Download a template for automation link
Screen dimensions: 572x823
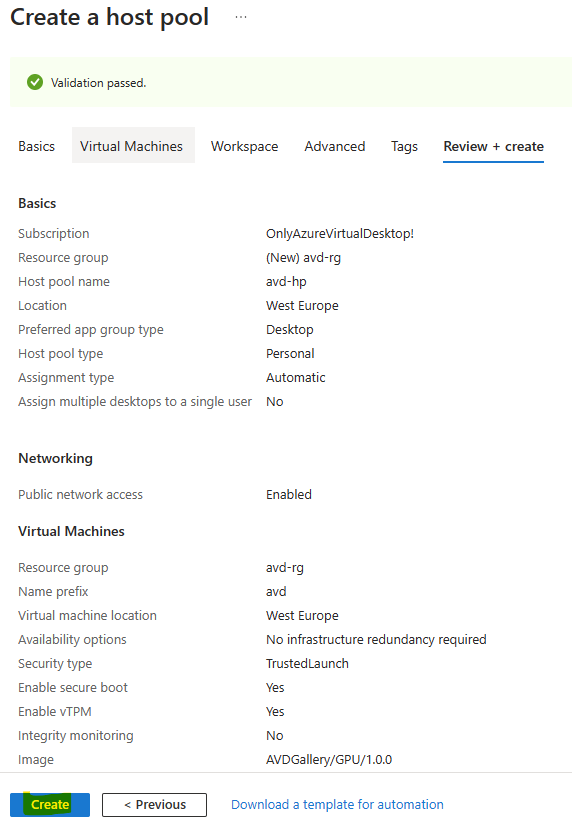(337, 804)
